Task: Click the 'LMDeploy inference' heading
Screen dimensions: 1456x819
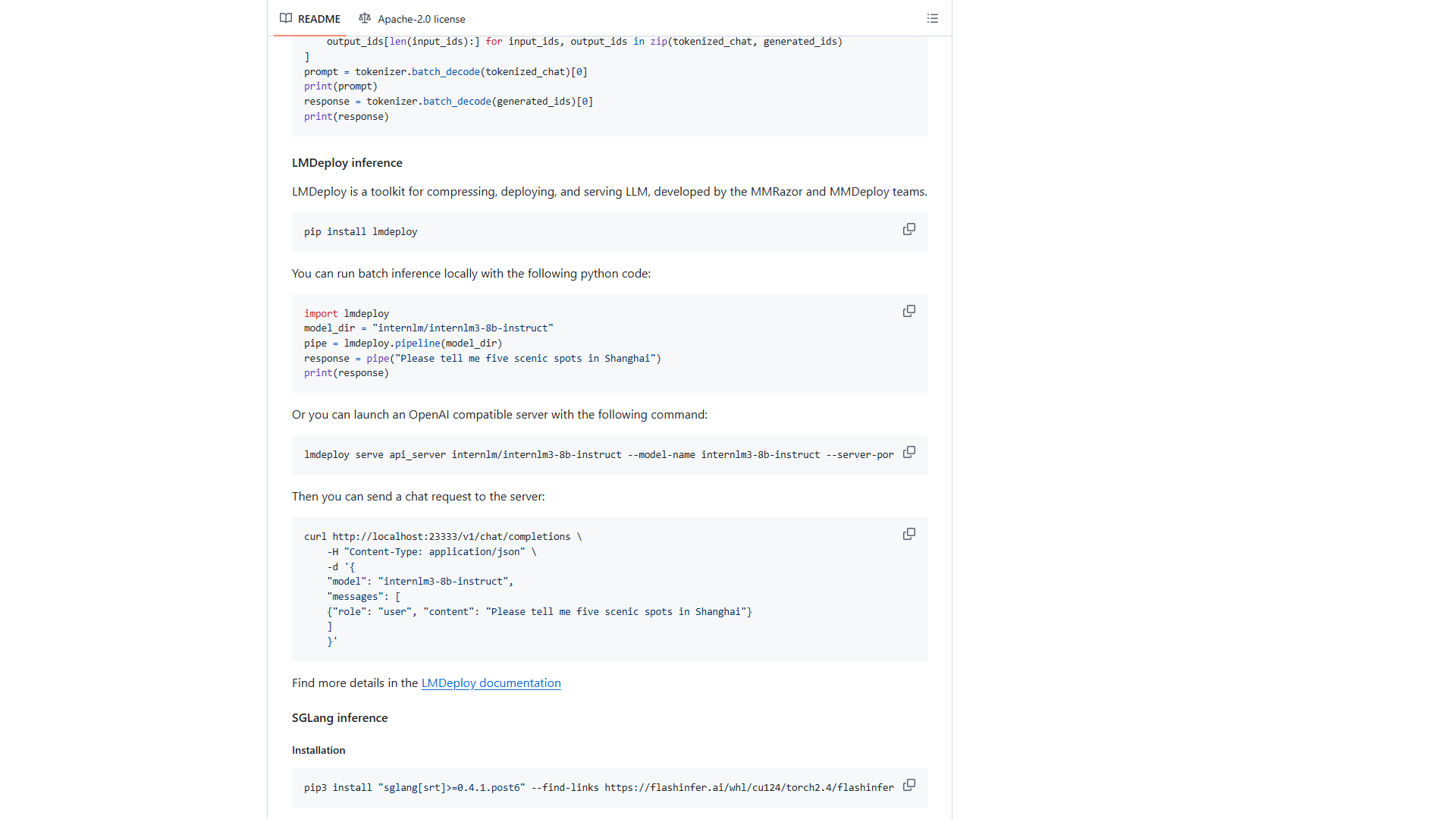Action: coord(347,162)
